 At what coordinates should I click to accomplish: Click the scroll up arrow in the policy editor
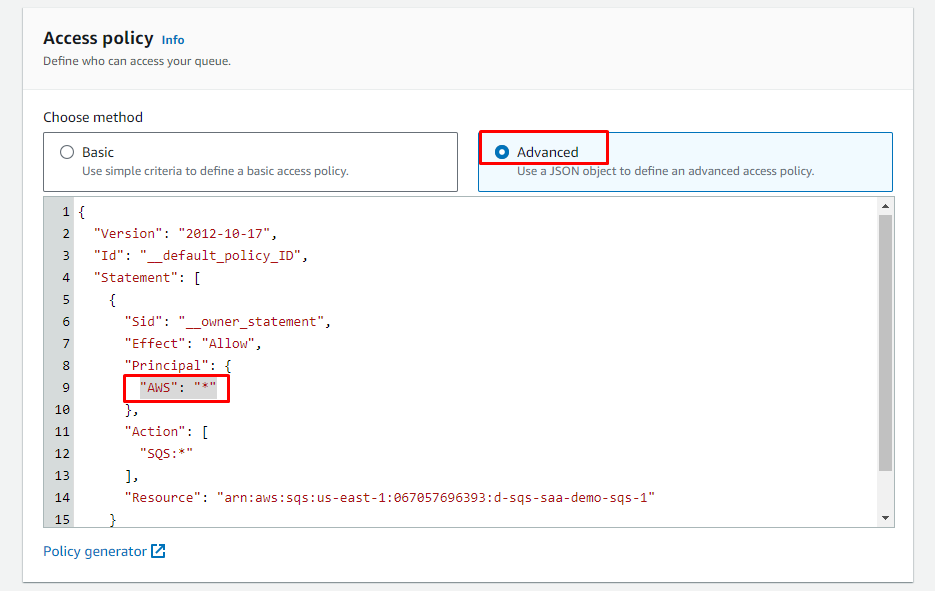pyautogui.click(x=884, y=206)
